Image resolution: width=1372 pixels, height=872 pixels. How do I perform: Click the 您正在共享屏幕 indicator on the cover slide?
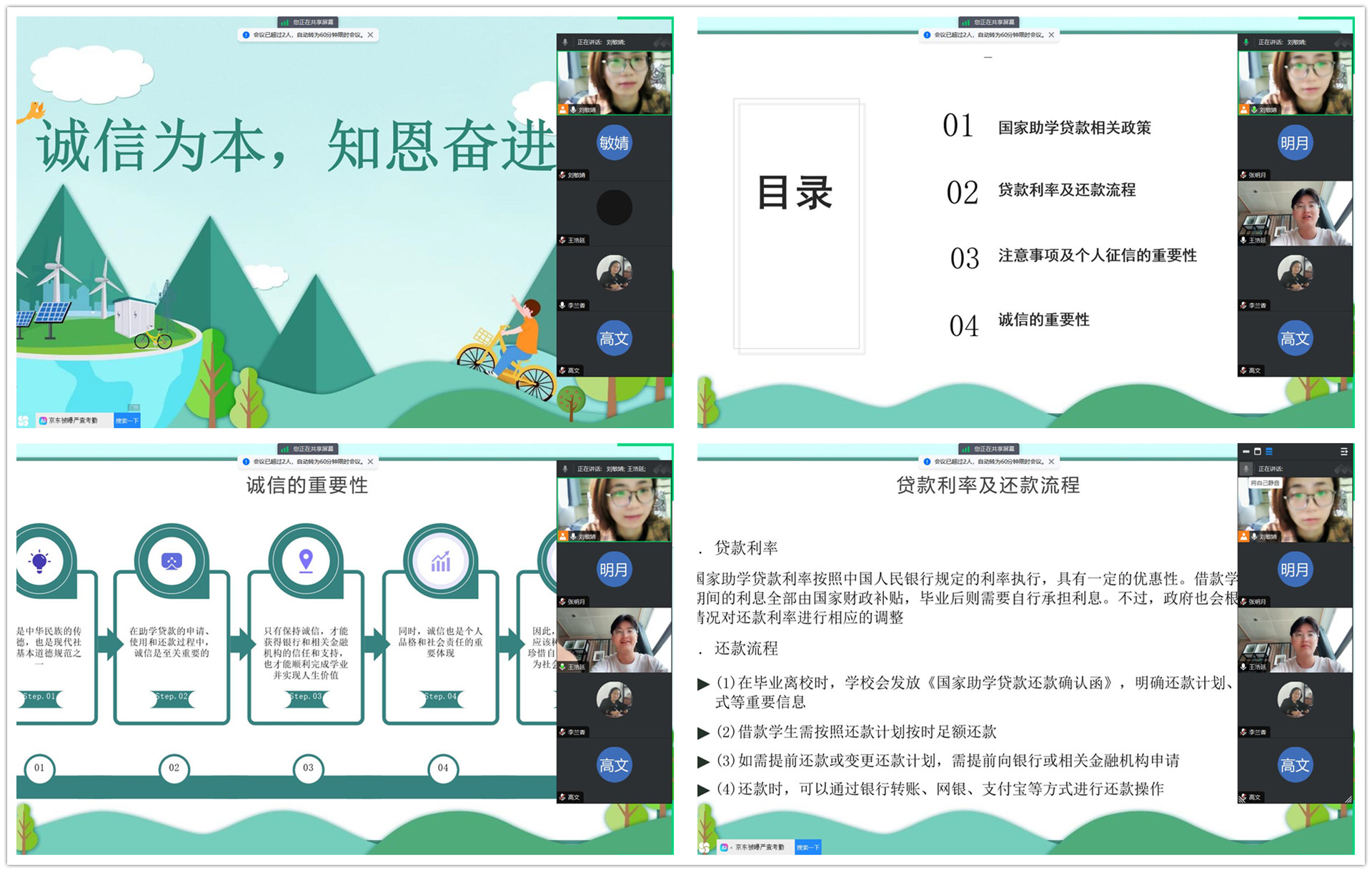pos(308,22)
